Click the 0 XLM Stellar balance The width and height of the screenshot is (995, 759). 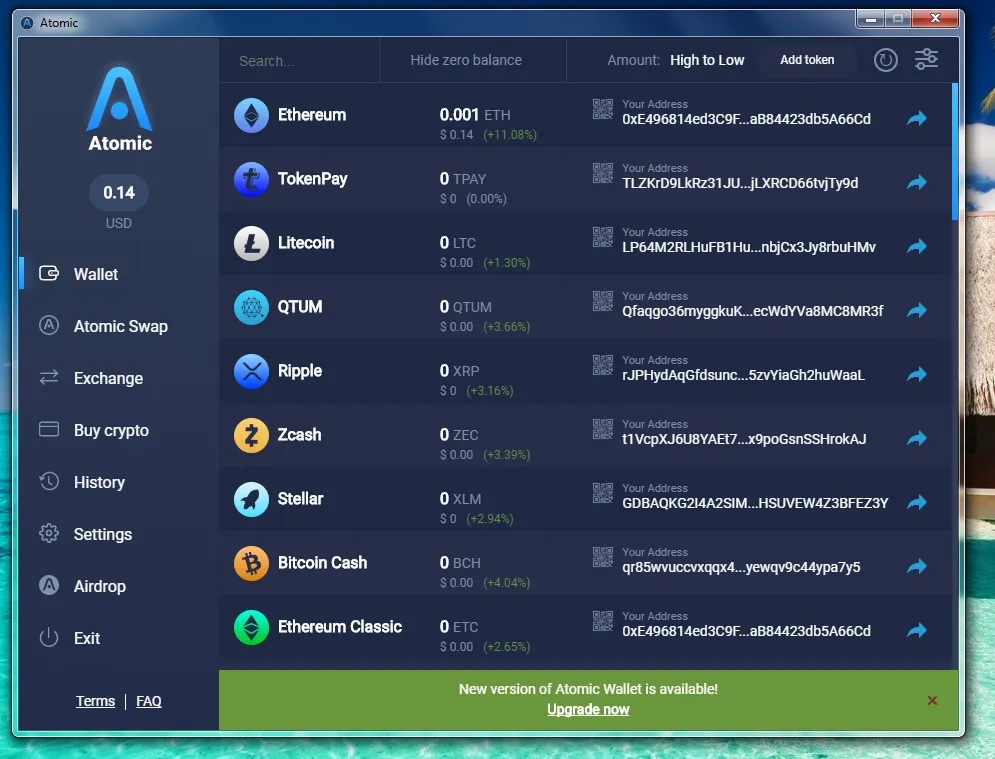pos(460,499)
